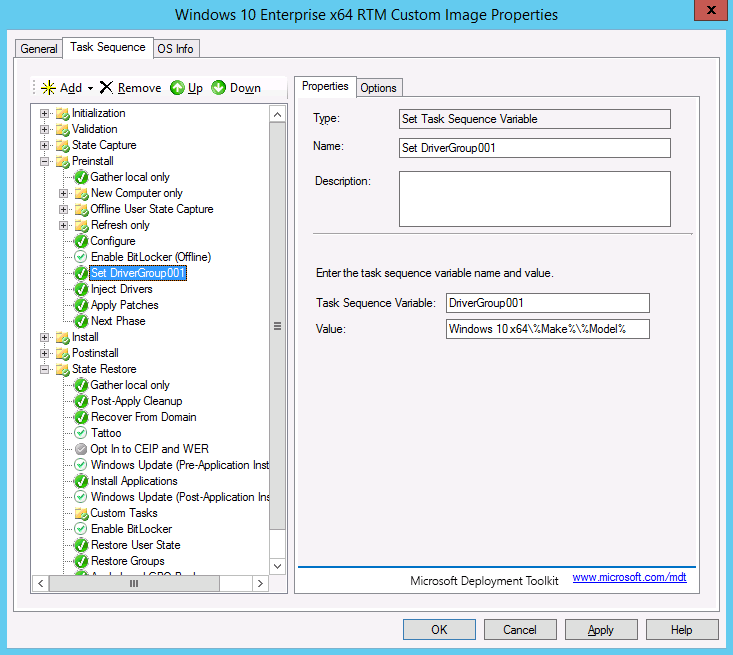Select the Apply Patches tree step
This screenshot has width=733, height=655.
tap(124, 305)
